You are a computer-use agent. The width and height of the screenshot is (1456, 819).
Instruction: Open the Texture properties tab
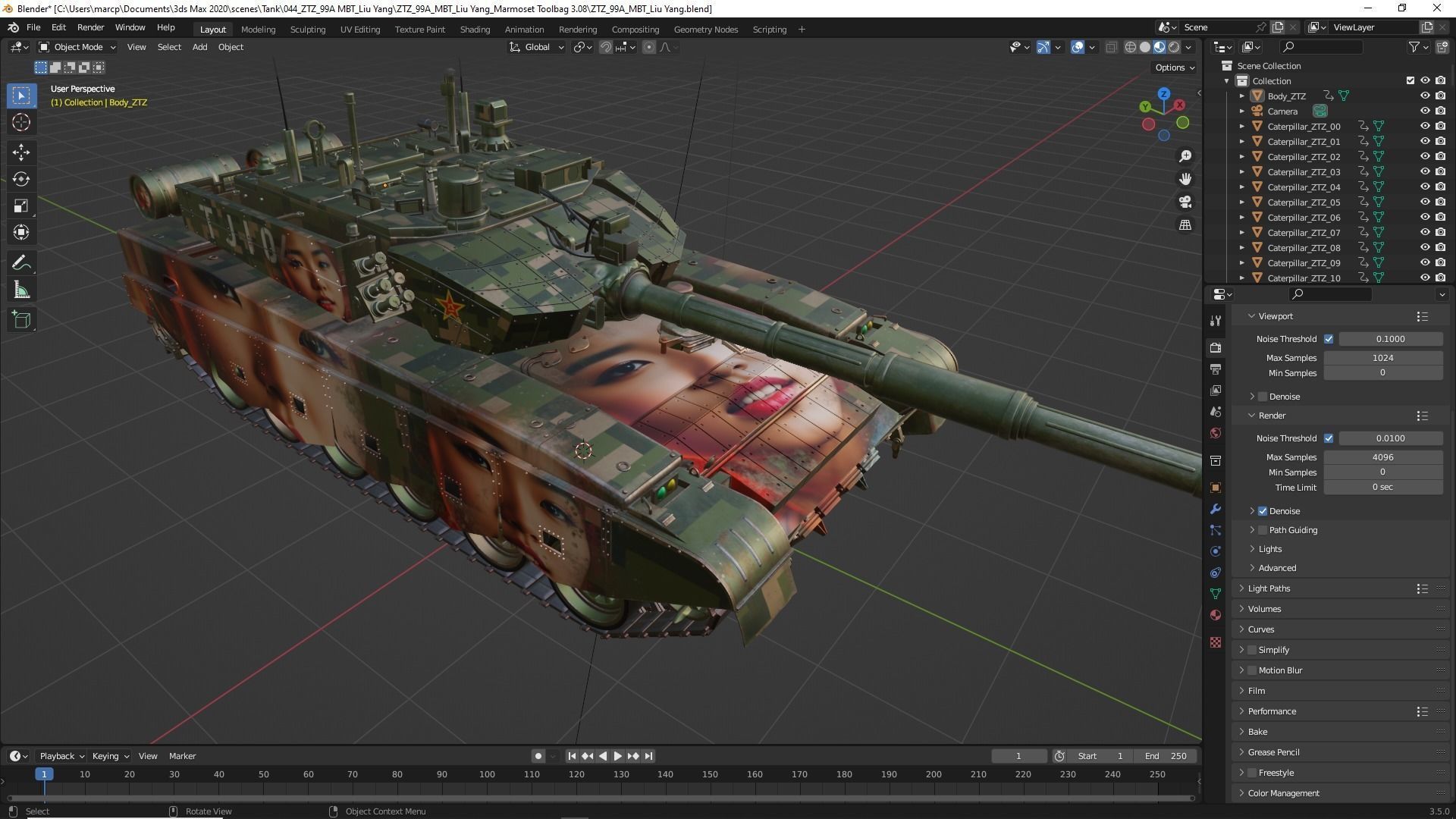(x=1216, y=642)
